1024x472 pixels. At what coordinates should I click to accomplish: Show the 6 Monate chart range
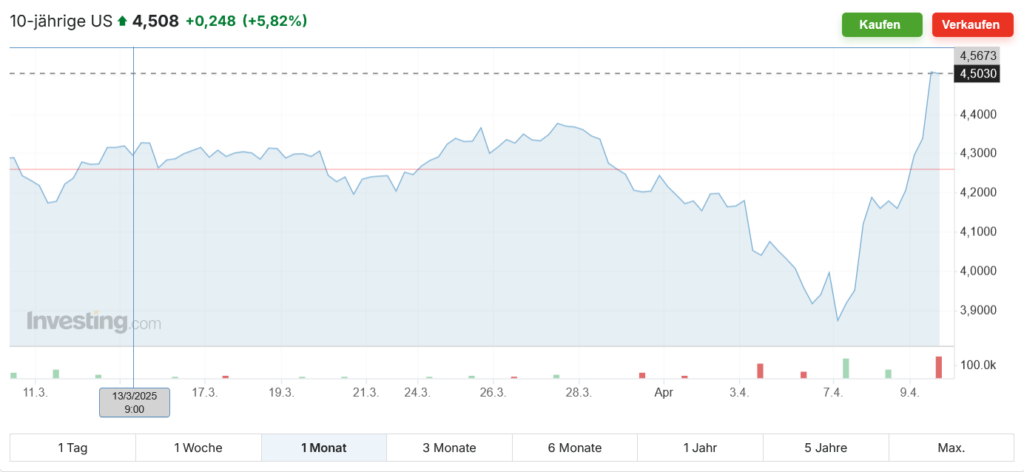(575, 448)
